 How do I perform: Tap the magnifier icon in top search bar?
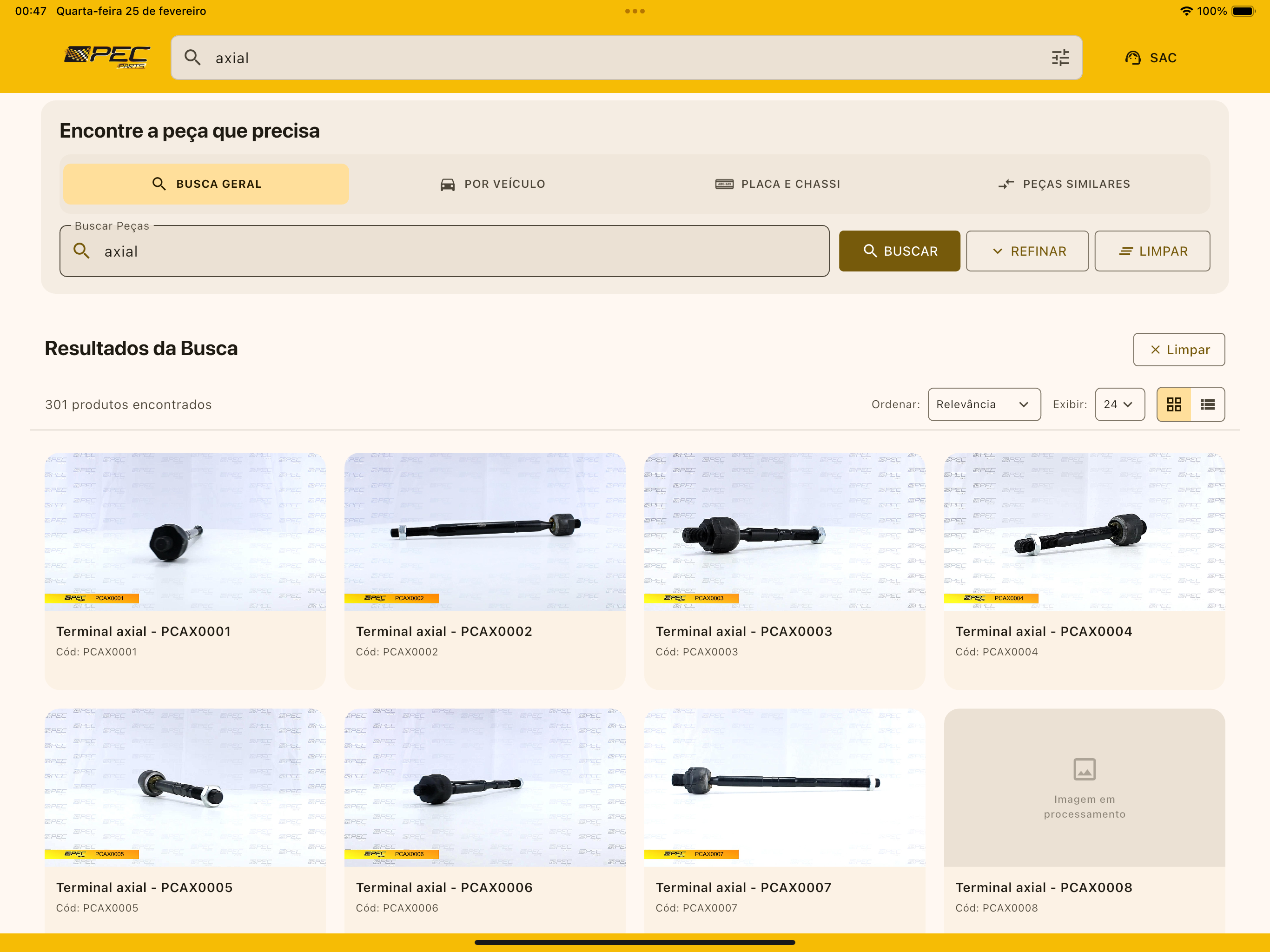[x=192, y=58]
